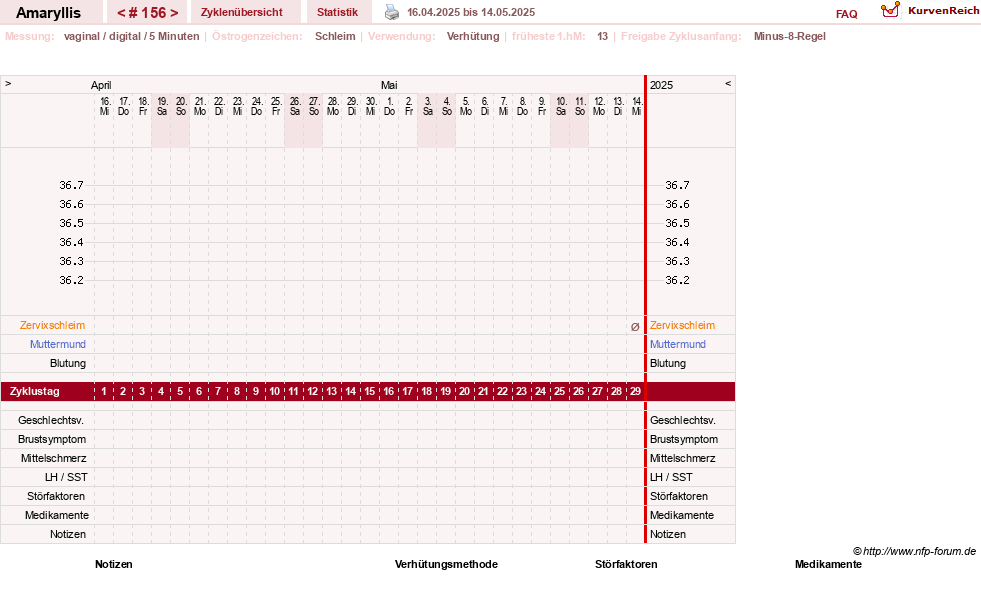981x603 pixels.
Task: Click the bottom Medikamente heading
Action: (828, 564)
